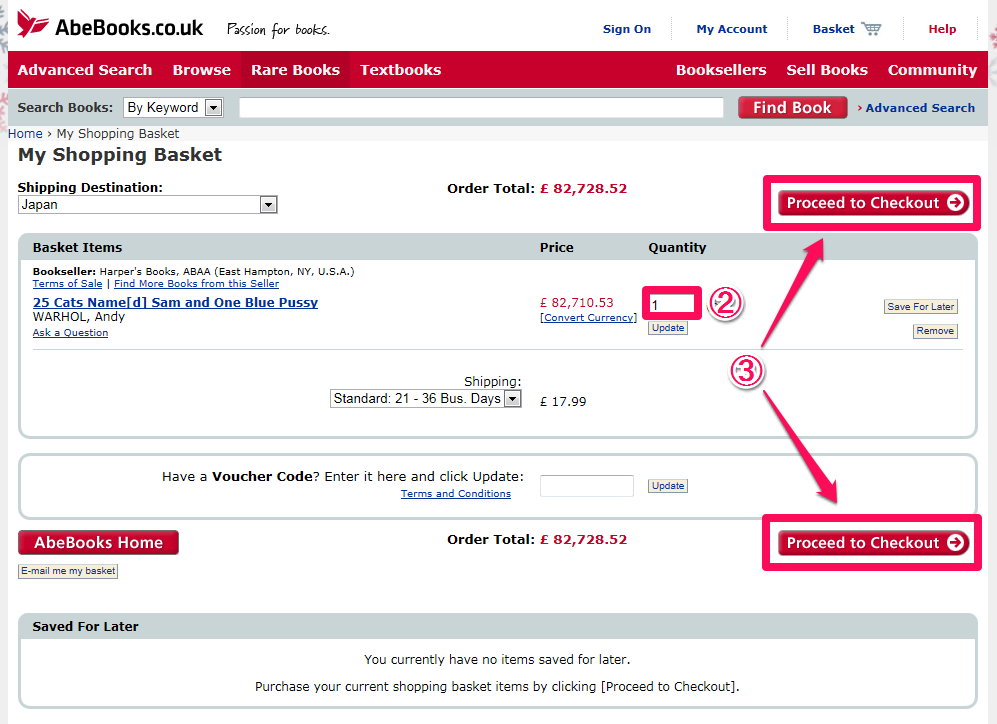997x724 pixels.
Task: Open the Community menu item
Action: point(932,70)
